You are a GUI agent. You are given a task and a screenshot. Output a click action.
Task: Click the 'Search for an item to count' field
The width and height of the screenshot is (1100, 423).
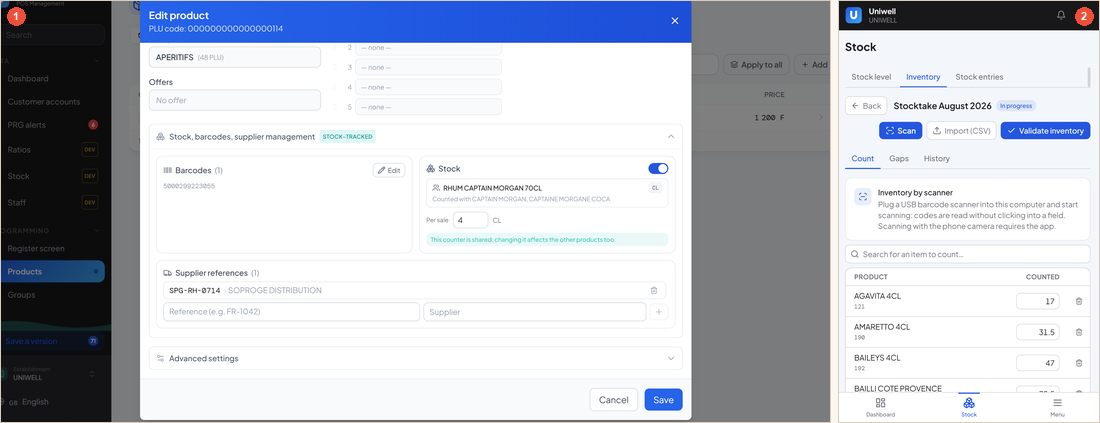(967, 254)
